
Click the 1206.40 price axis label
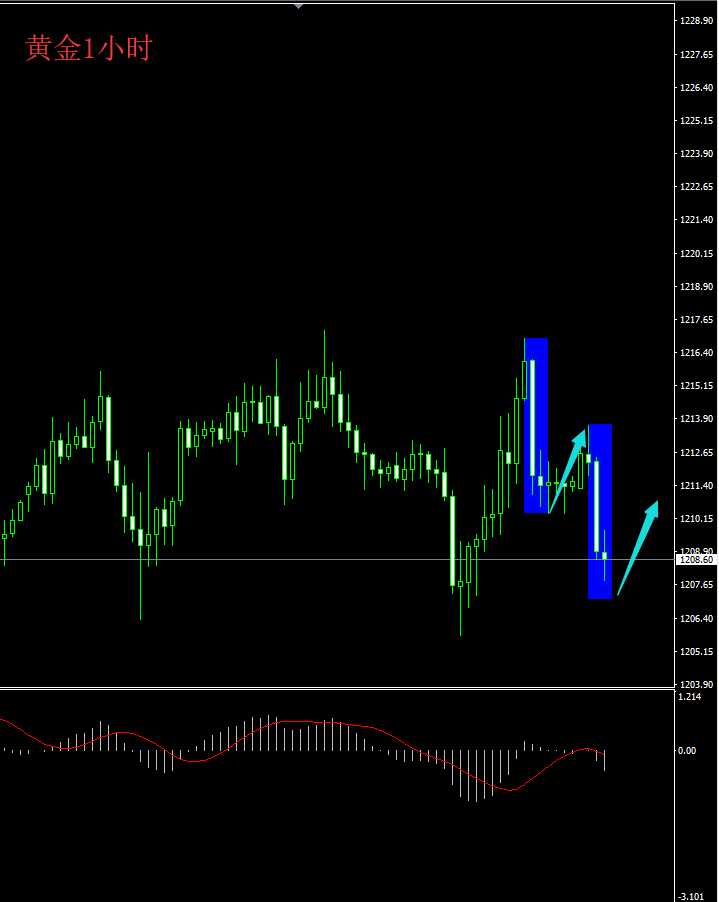(x=697, y=618)
